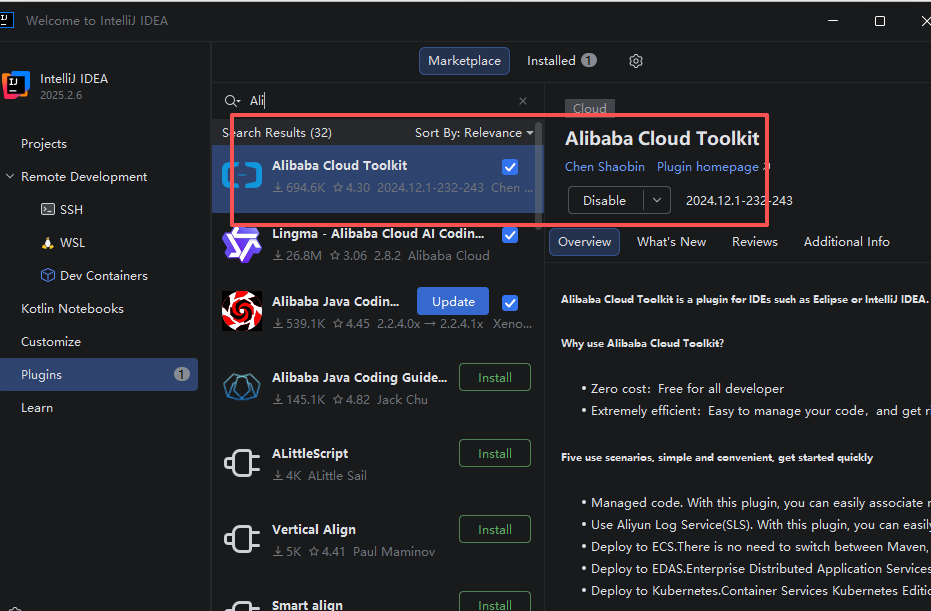
Task: Open the Chen Shaobin vendor link
Action: (x=604, y=167)
